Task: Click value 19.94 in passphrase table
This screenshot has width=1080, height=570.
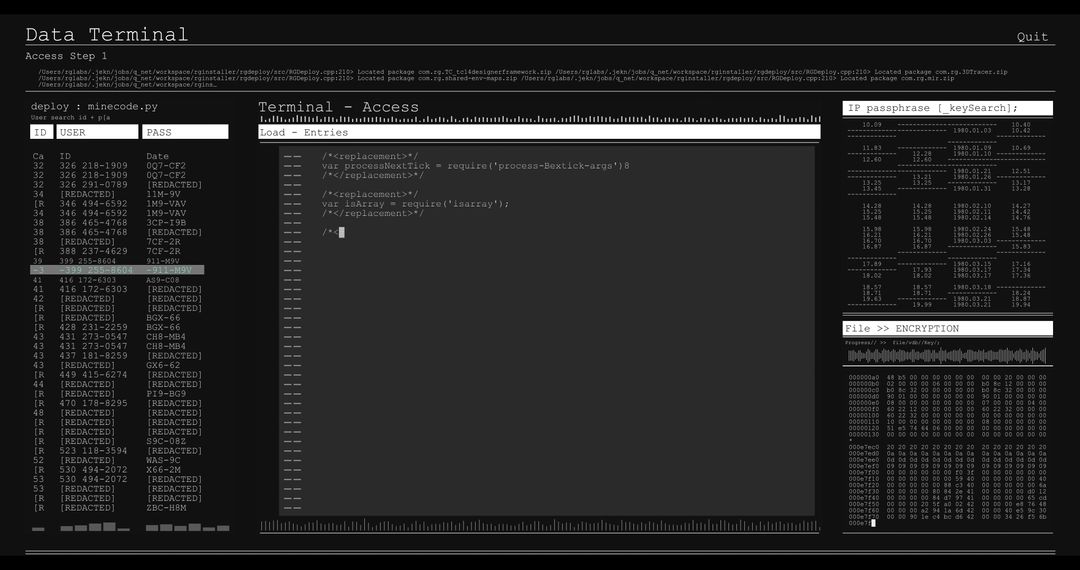Action: (1021, 304)
